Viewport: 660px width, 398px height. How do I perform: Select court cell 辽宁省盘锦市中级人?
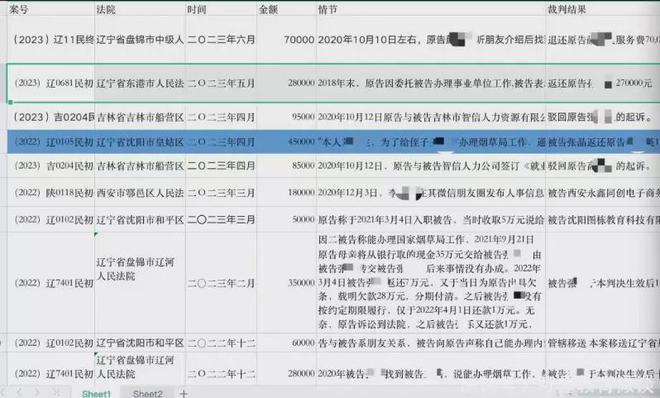(x=140, y=40)
